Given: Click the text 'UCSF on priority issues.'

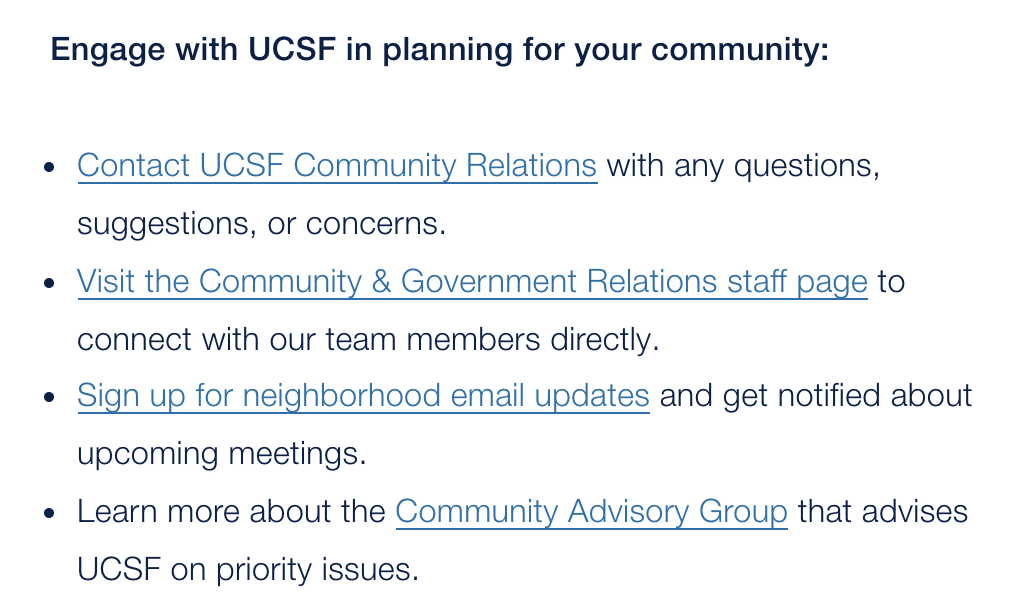Looking at the screenshot, I should click(x=248, y=570).
